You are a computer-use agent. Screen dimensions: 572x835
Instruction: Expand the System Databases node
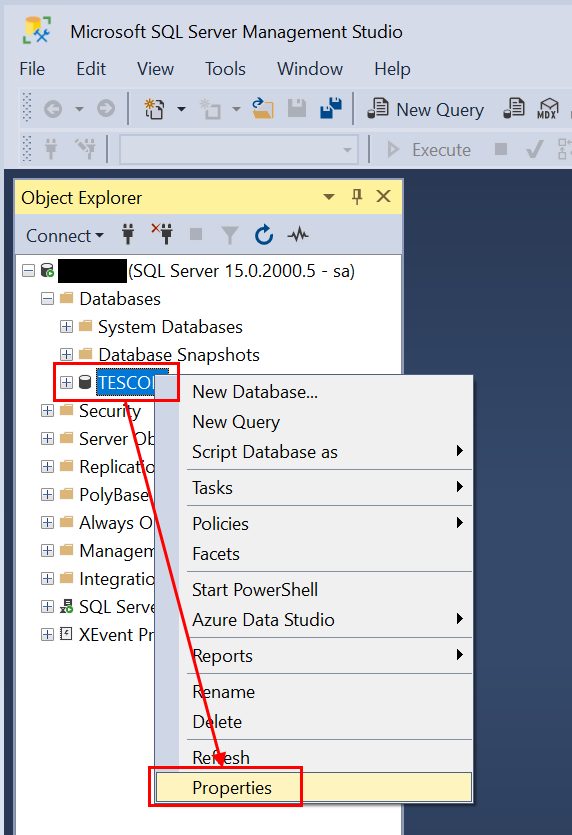[66, 326]
